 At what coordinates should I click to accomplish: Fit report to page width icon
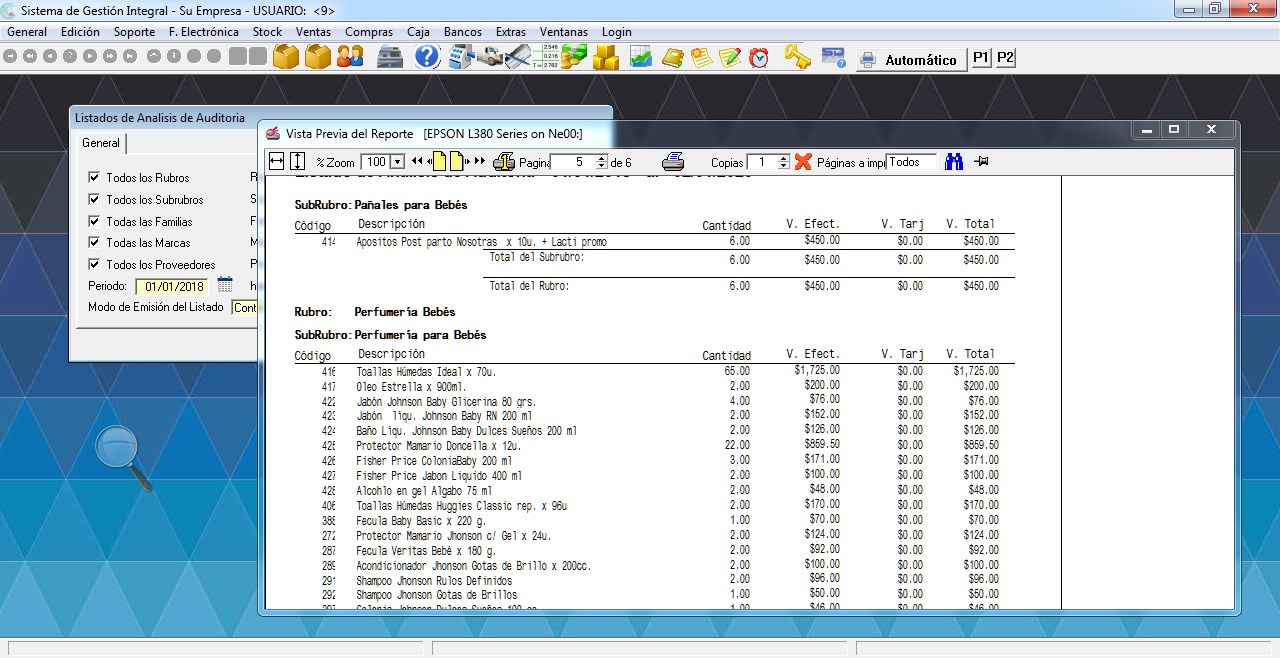tap(277, 162)
